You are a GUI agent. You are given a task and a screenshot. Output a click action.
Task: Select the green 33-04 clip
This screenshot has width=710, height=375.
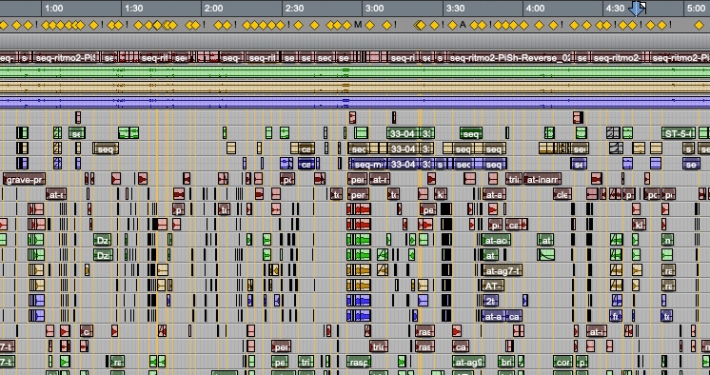pyautogui.click(x=402, y=133)
